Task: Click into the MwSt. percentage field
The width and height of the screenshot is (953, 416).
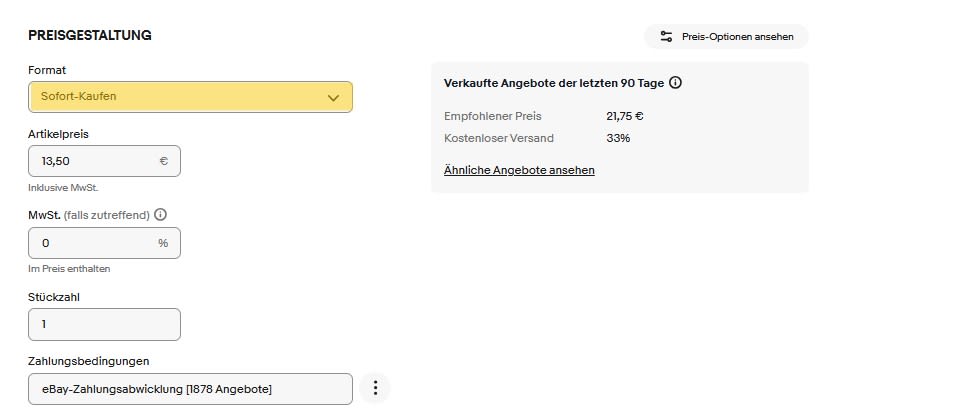Action: (105, 243)
